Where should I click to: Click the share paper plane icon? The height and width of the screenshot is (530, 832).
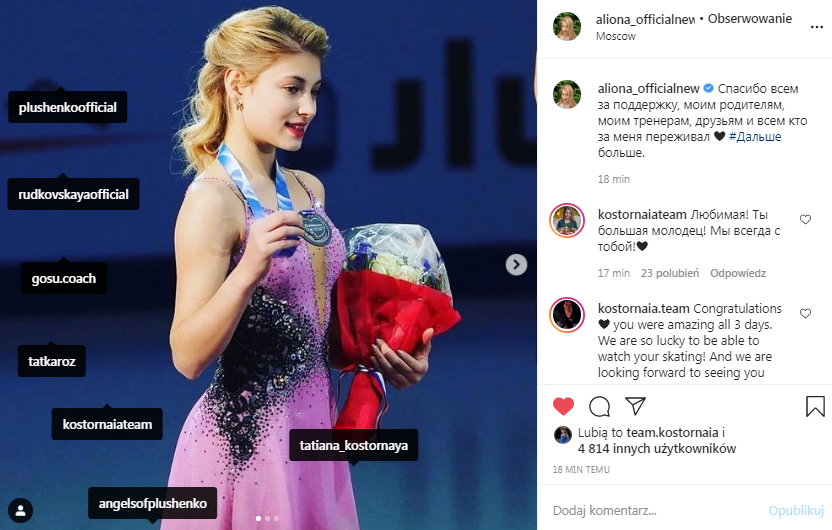[x=635, y=406]
